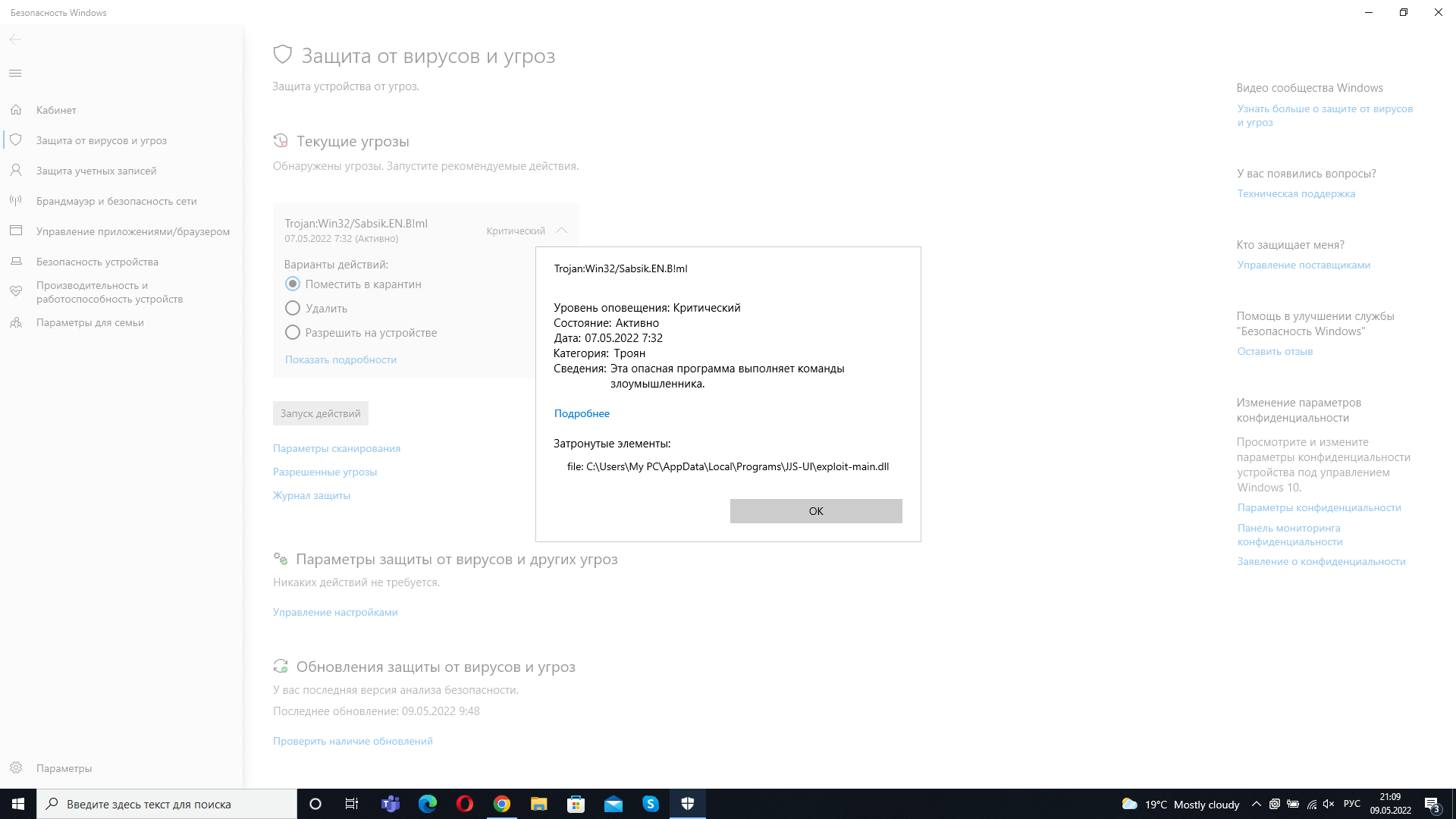Click the account protection person icon
Image resolution: width=1456 pixels, height=819 pixels.
click(16, 171)
